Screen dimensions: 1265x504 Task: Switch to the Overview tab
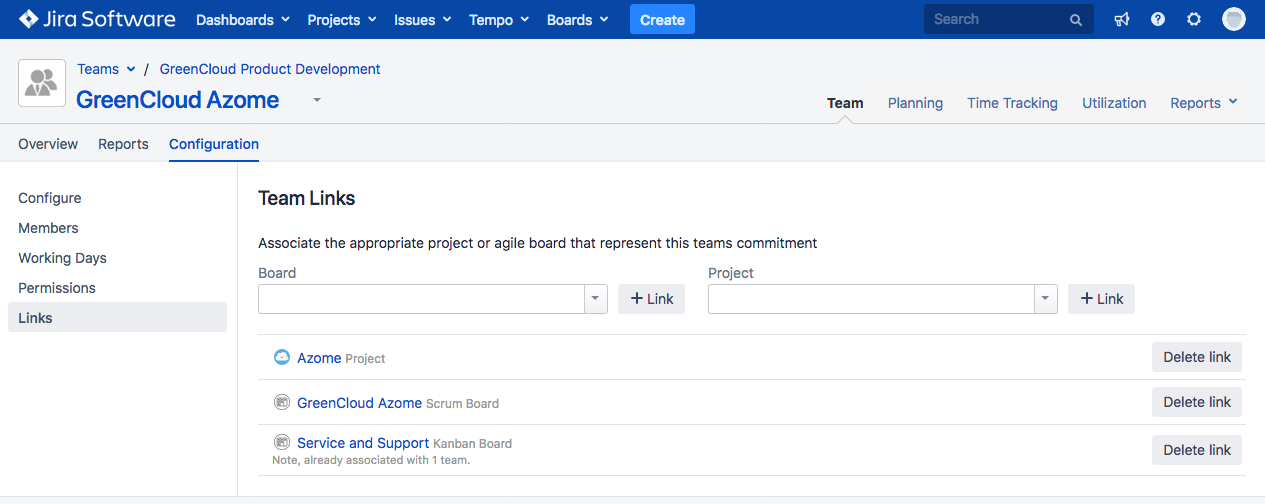pos(48,144)
